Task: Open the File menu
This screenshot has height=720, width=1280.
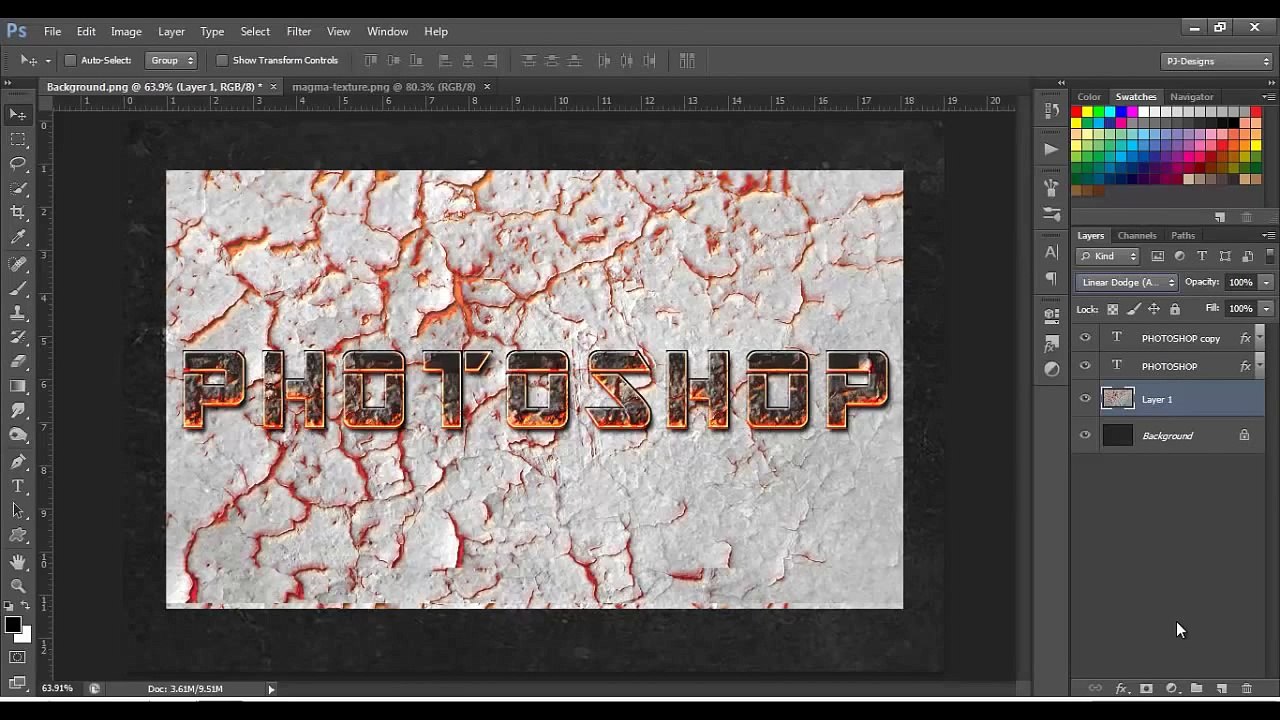Action: click(x=52, y=31)
